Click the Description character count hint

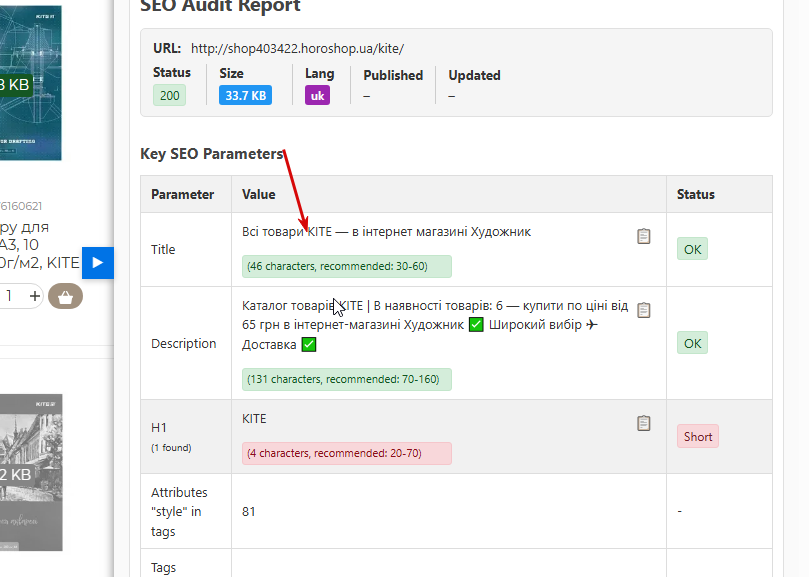click(x=347, y=379)
